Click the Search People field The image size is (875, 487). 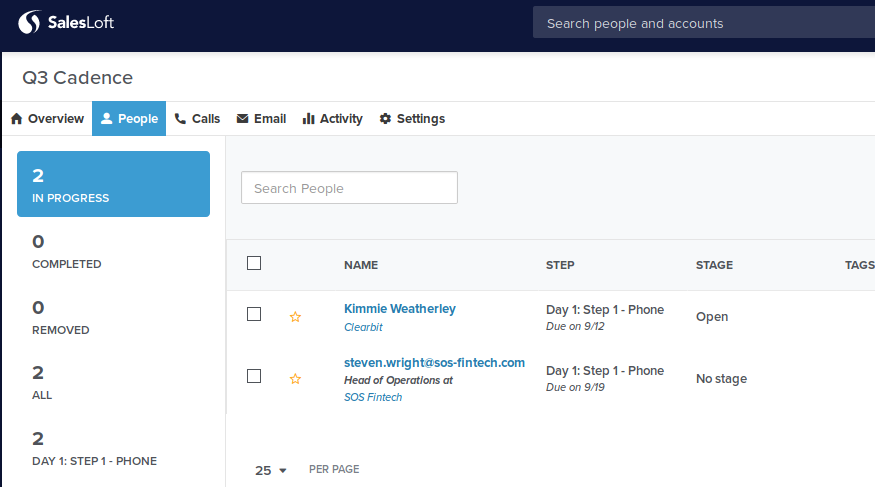pyautogui.click(x=349, y=188)
